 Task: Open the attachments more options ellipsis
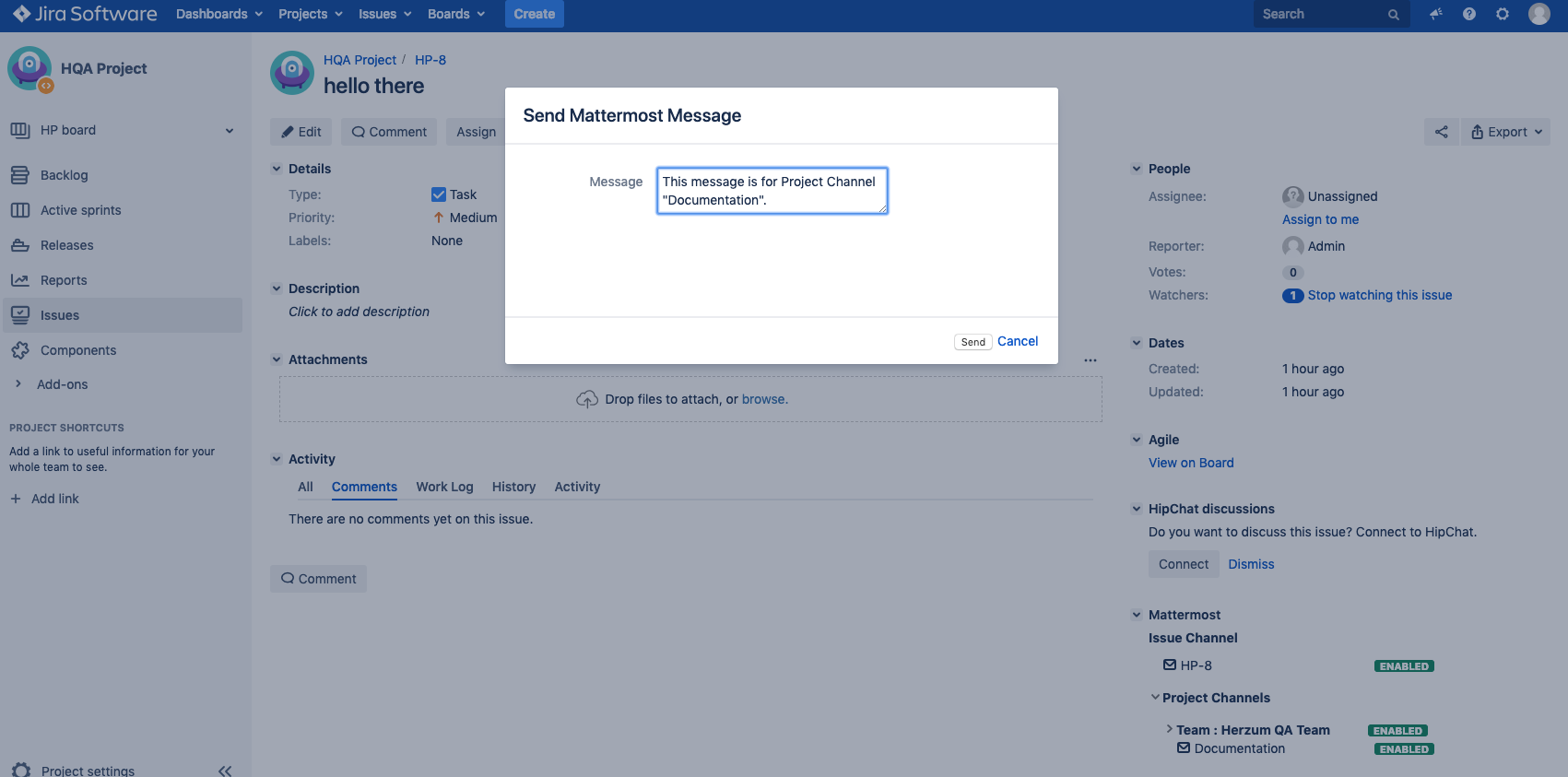(1091, 360)
